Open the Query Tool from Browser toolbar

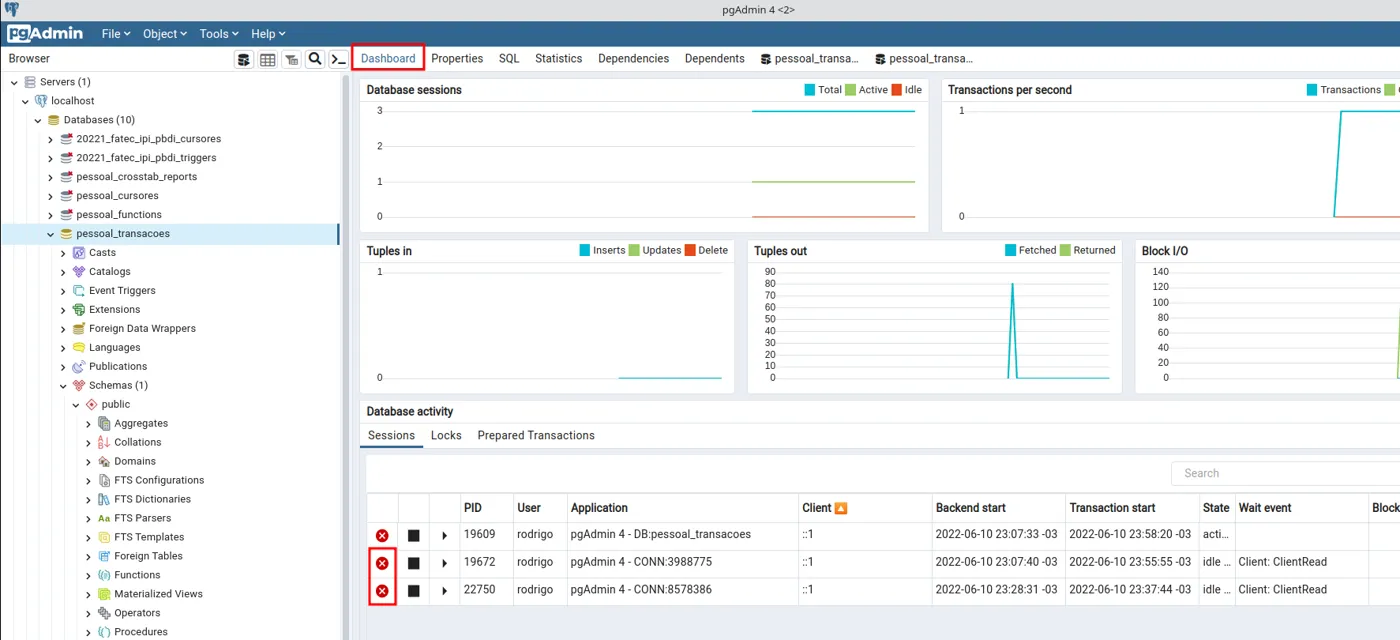pos(244,59)
